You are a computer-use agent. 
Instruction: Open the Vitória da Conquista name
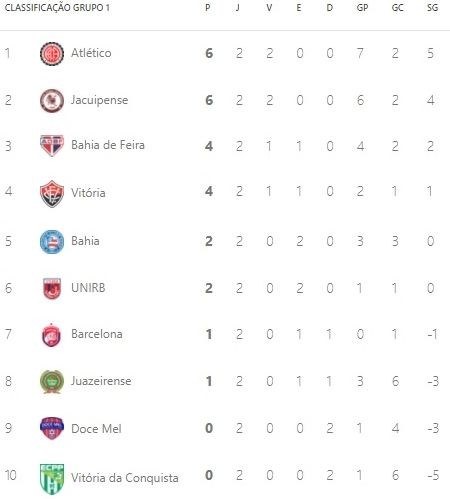[125, 478]
